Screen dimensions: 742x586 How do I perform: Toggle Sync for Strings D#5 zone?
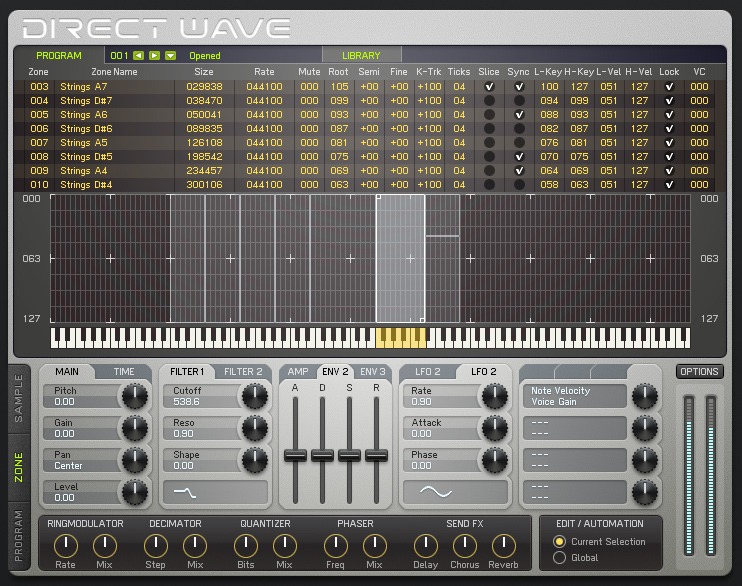[519, 156]
